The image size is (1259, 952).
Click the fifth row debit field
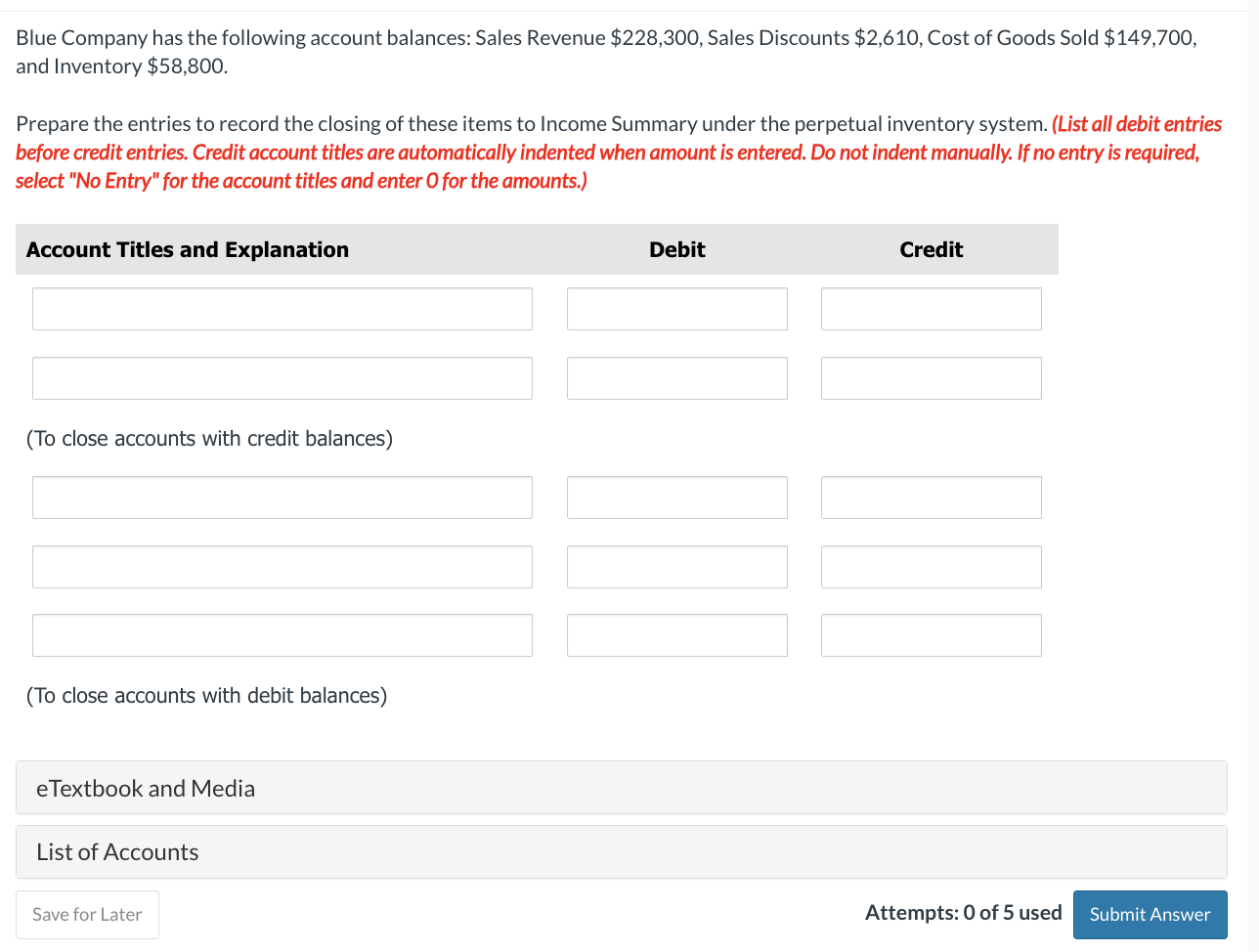(x=676, y=634)
